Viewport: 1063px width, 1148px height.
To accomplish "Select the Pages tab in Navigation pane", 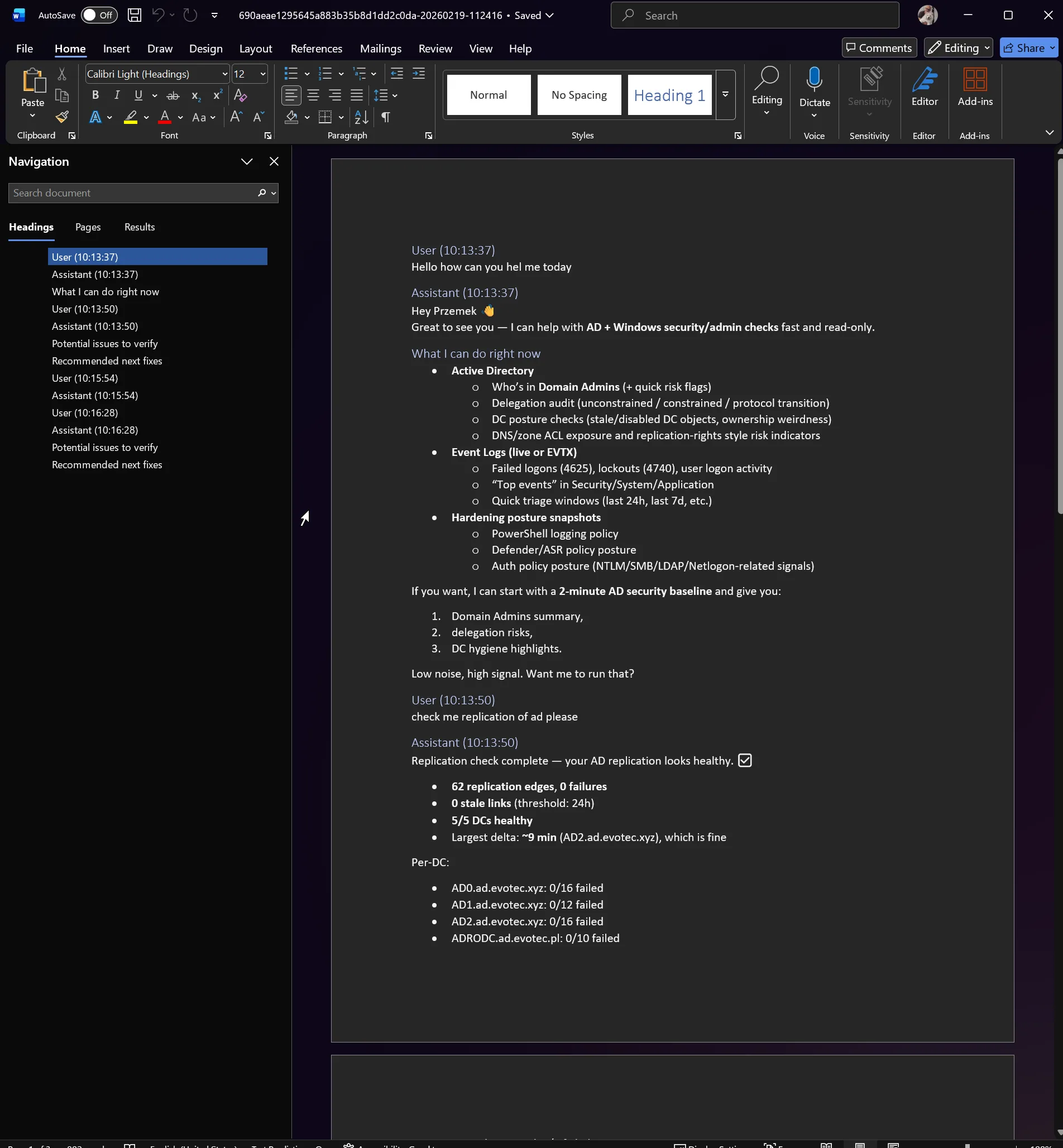I will [x=88, y=227].
